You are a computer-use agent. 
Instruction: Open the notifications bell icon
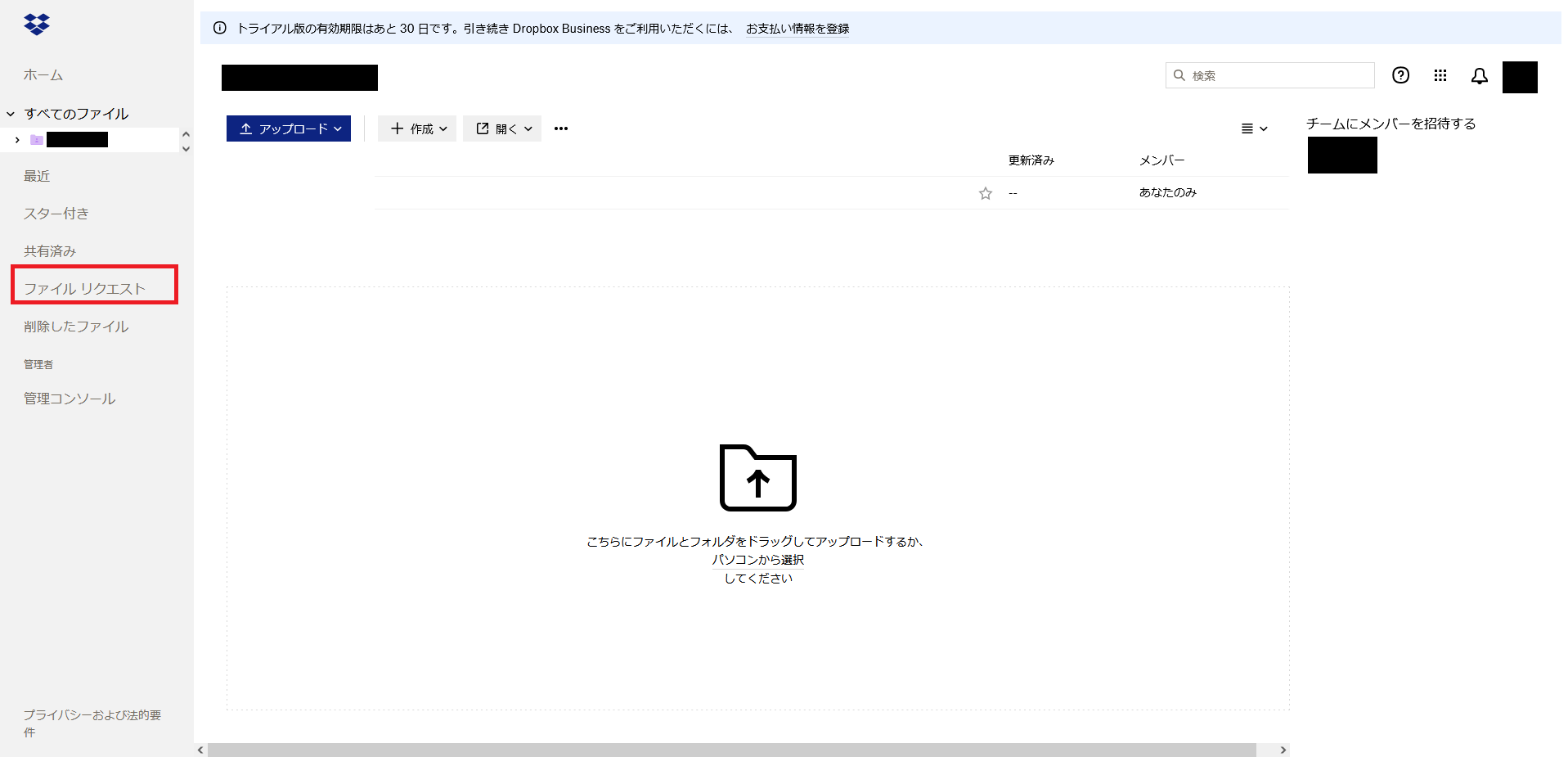coord(1479,76)
